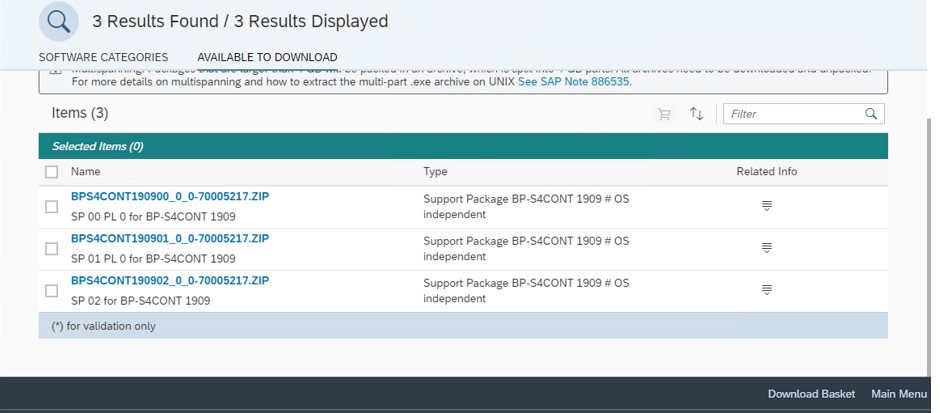Open the sort items arrows icon

696,114
